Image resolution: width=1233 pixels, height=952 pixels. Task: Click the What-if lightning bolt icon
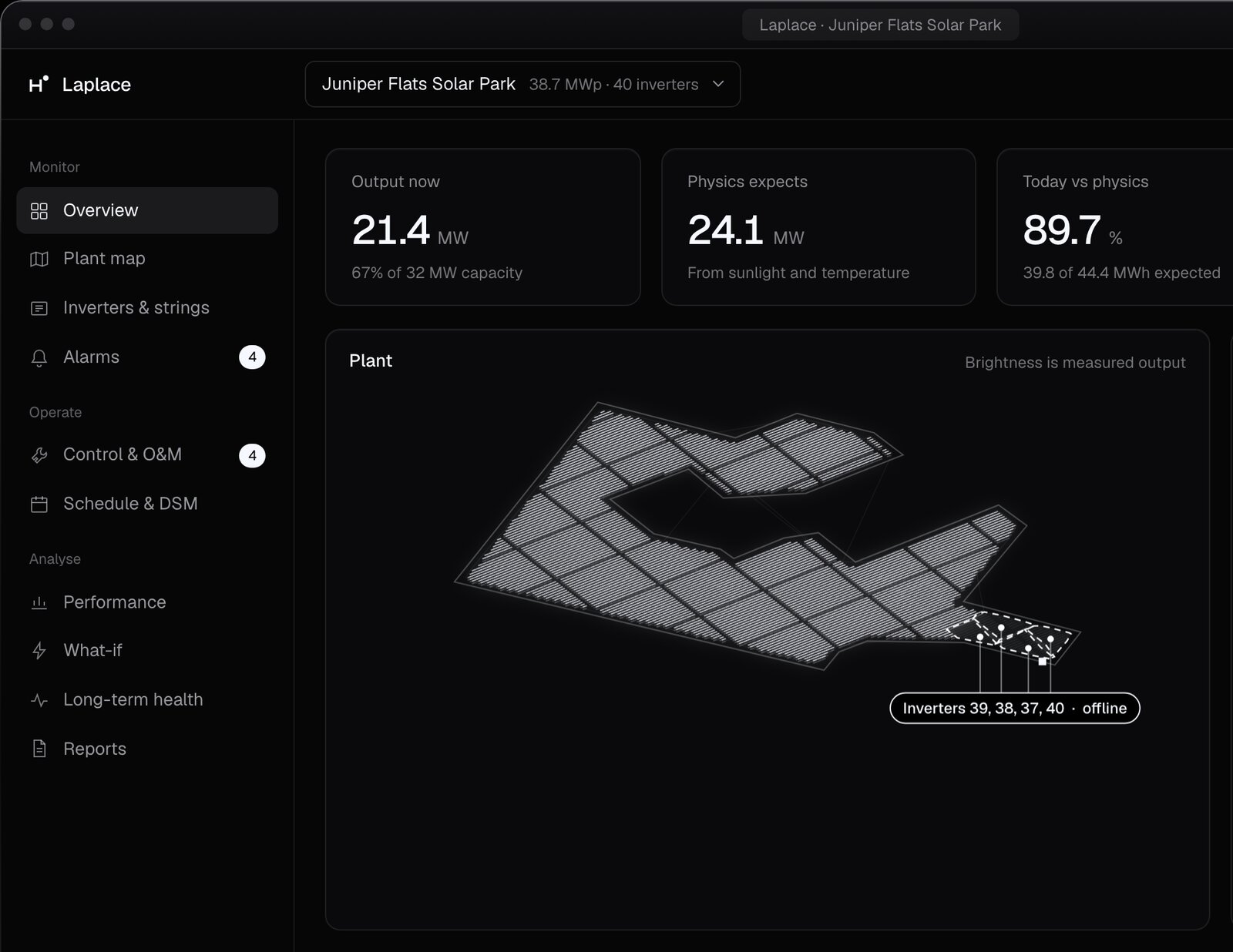tap(39, 651)
